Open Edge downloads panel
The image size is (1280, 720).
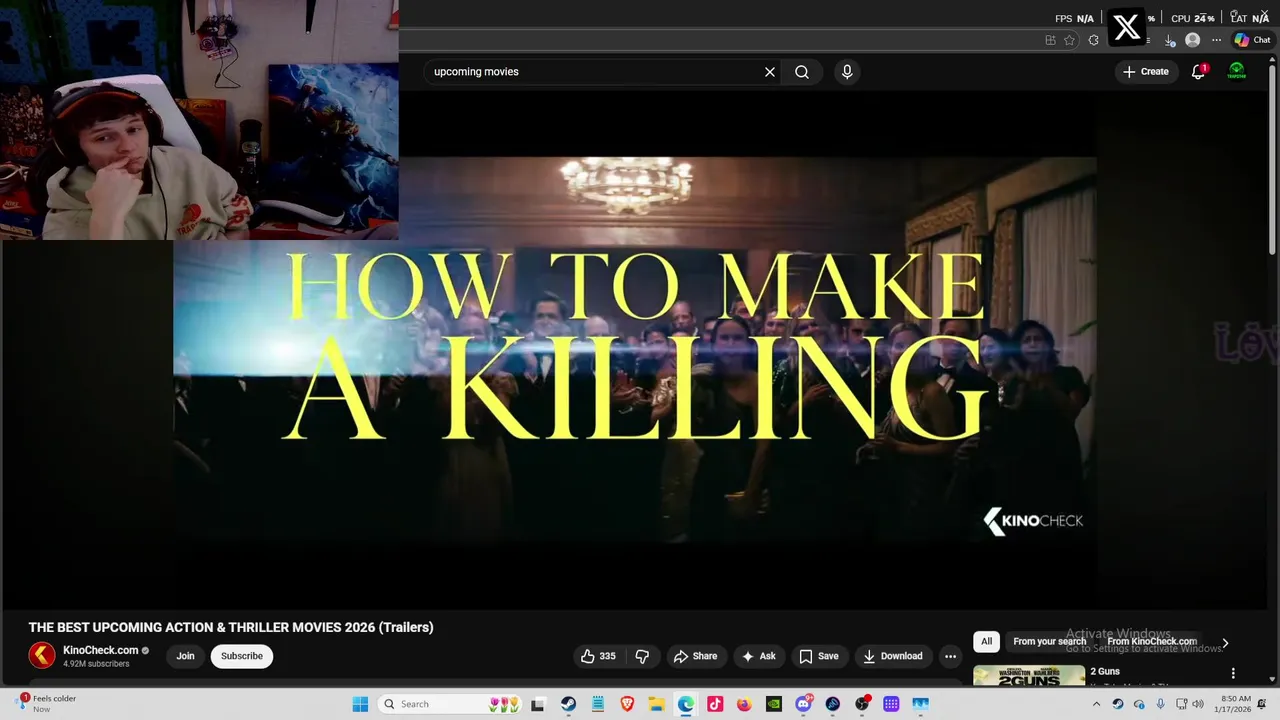1170,40
